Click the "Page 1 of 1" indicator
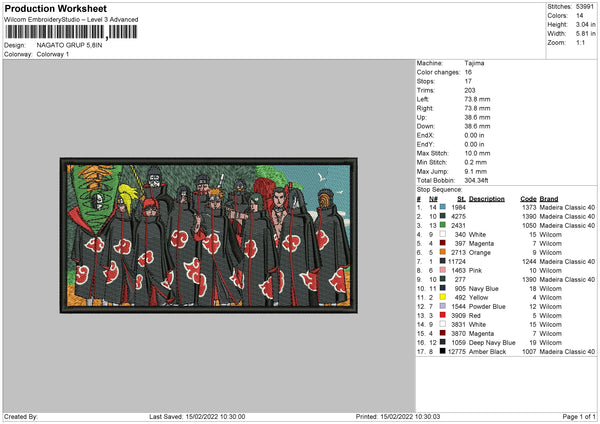This screenshot has height=424, width=600. 579,417
